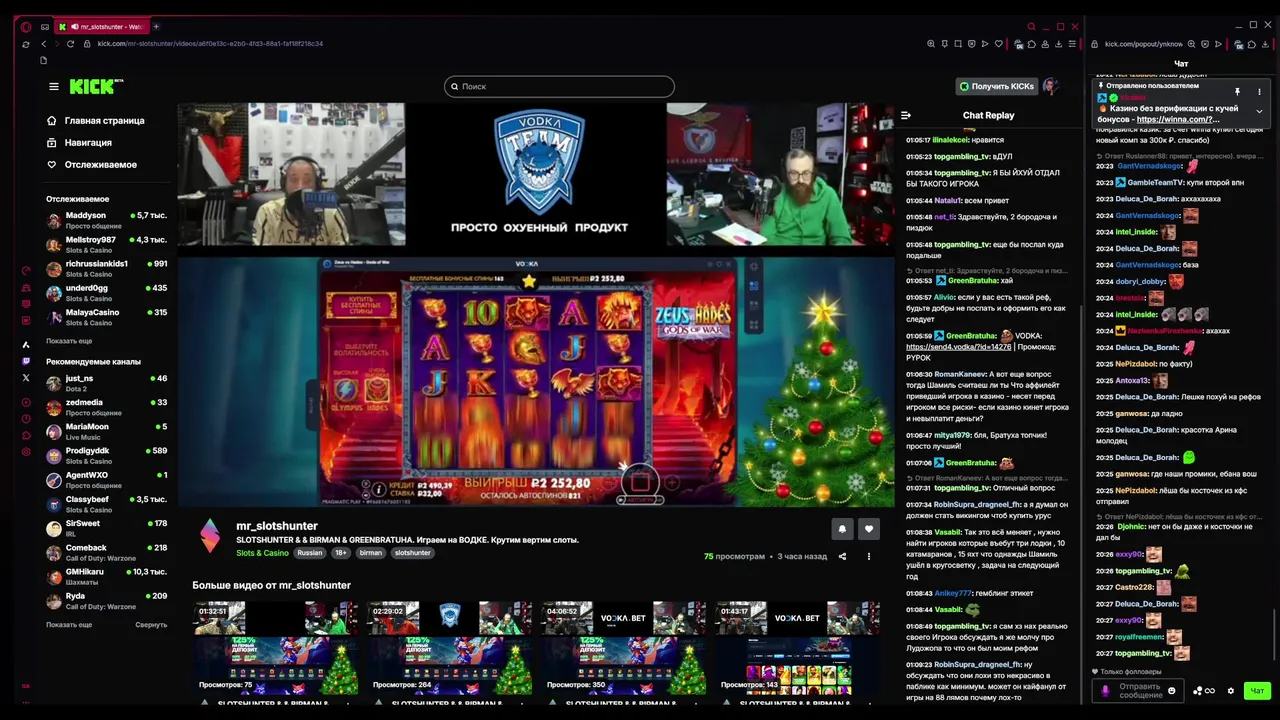
Task: Open winna.com link in pinned message
Action: [x=1178, y=119]
